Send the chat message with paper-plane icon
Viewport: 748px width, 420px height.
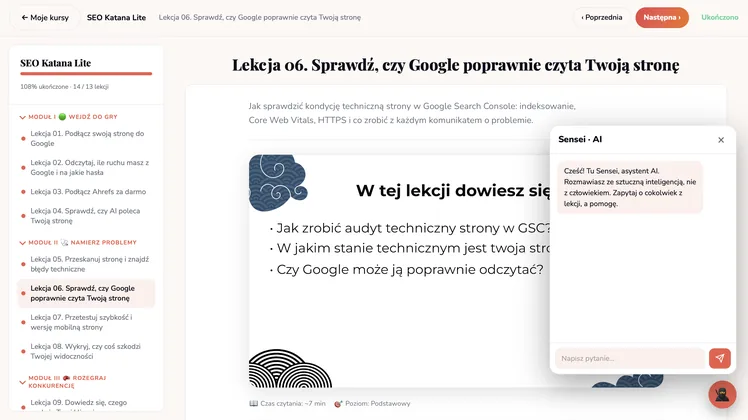[x=719, y=358]
